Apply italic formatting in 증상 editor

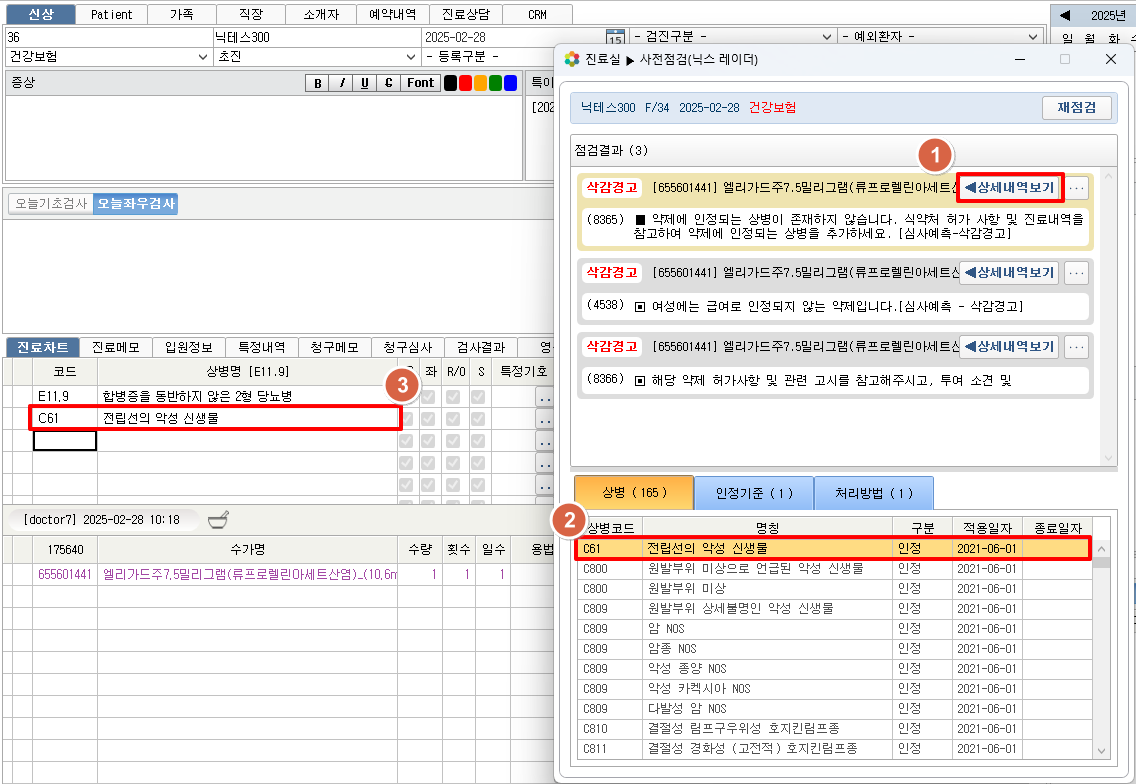(341, 83)
